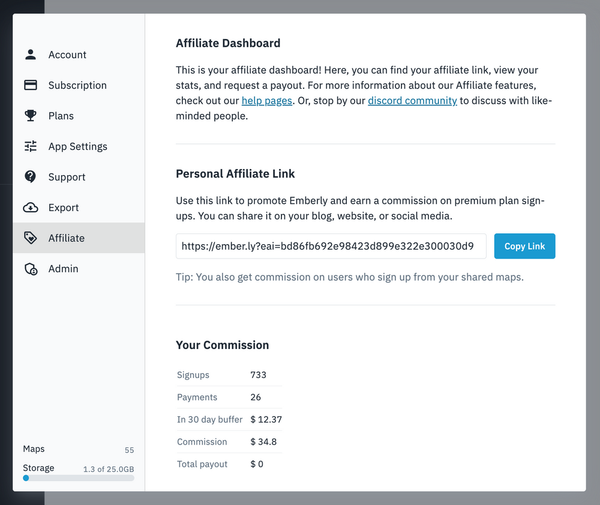Click the Subscription credit card icon
Screen dimensions: 600x505
(x=30, y=86)
